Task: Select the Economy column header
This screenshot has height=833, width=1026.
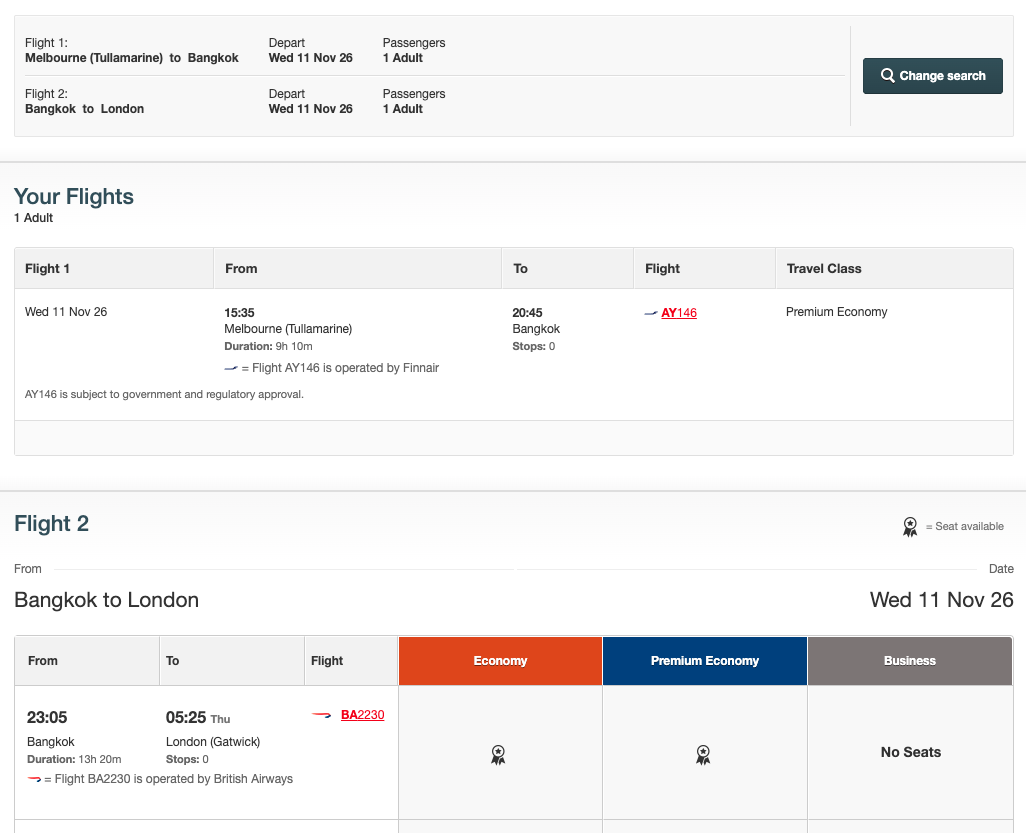Action: (500, 660)
